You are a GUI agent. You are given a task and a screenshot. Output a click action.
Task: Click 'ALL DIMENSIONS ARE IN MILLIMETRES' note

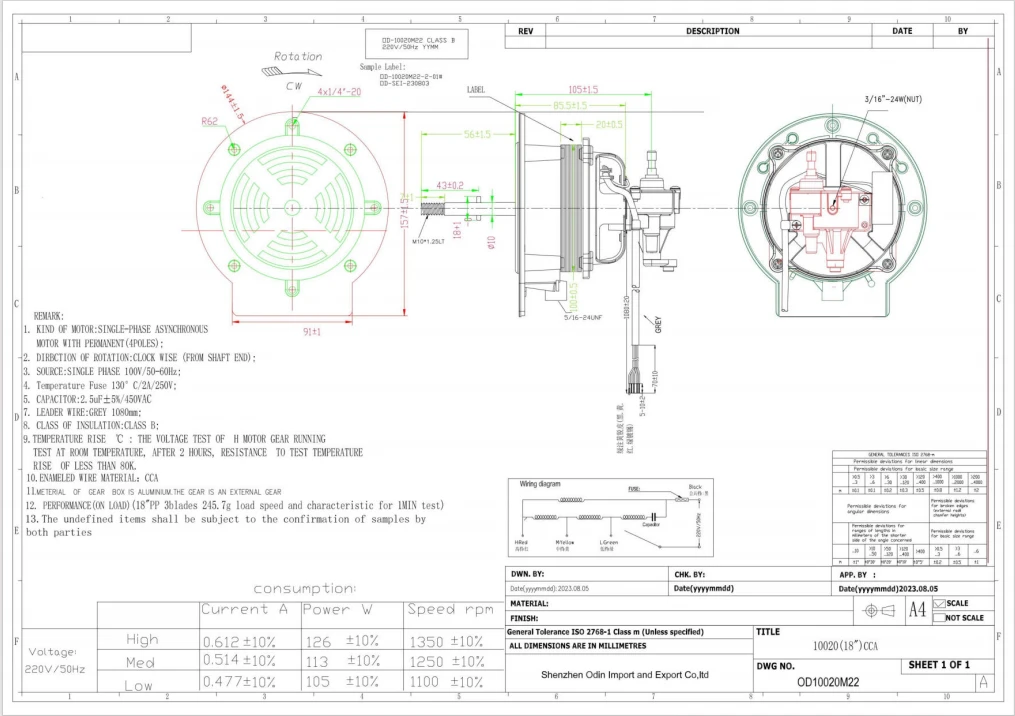577,646
